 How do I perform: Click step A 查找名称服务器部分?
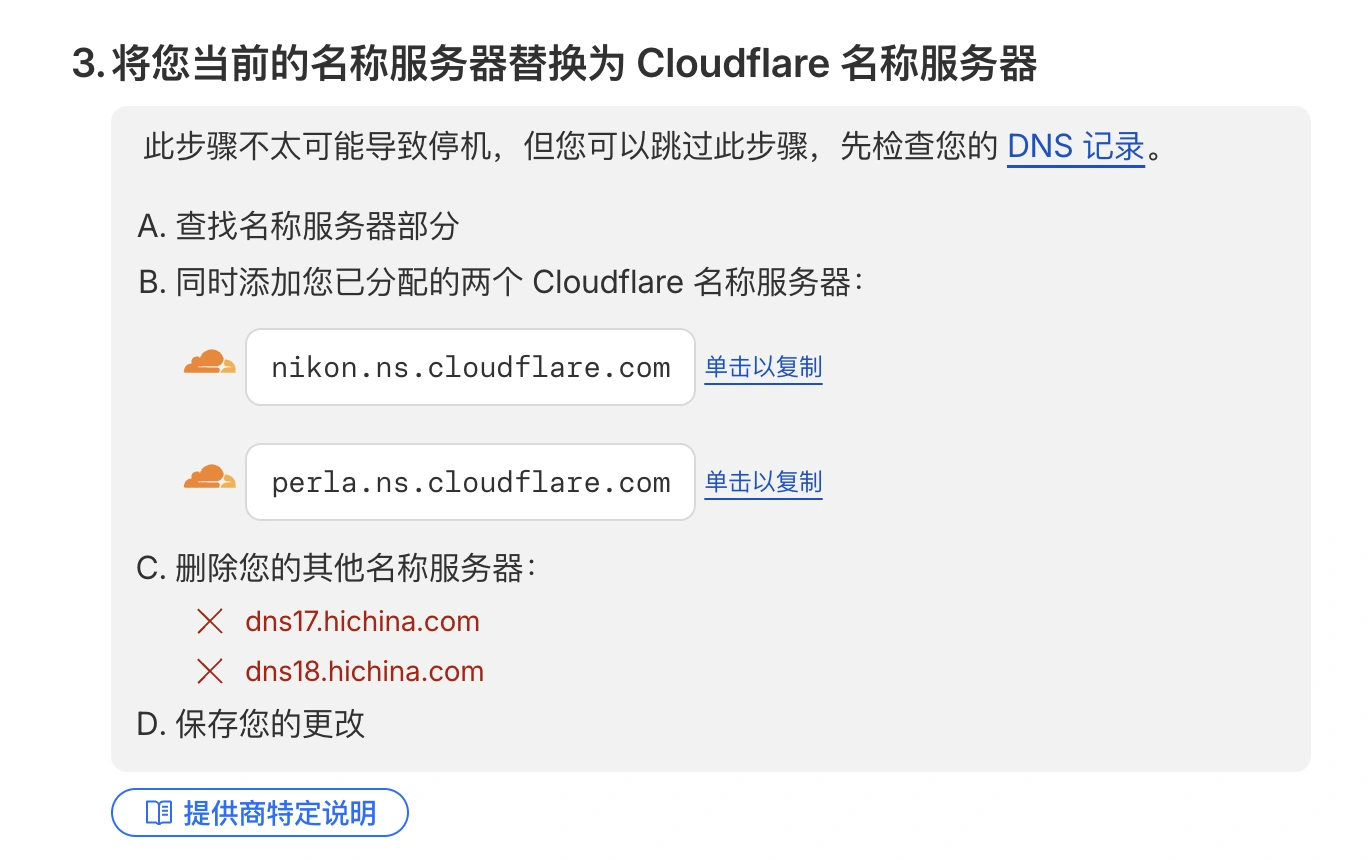click(x=298, y=226)
